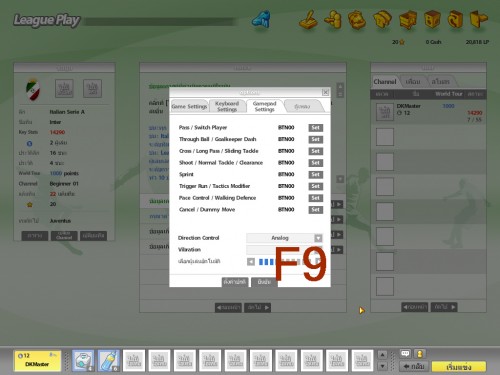500x375 pixels.
Task: Click Set for Cancel / Dummy Move
Action: [x=315, y=210]
